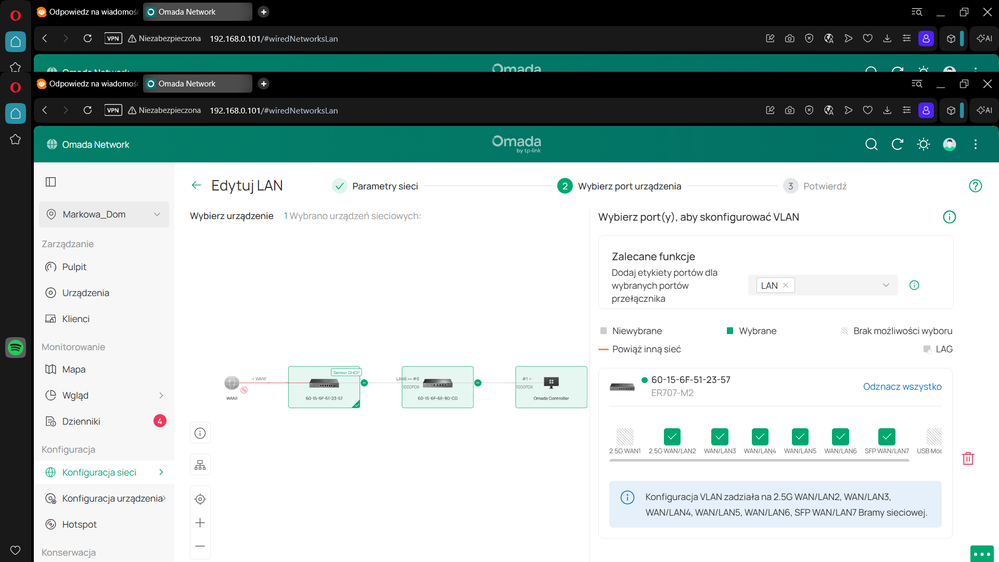Take a snapshot with the camera toolbar icon
The image size is (999, 562).
789,110
